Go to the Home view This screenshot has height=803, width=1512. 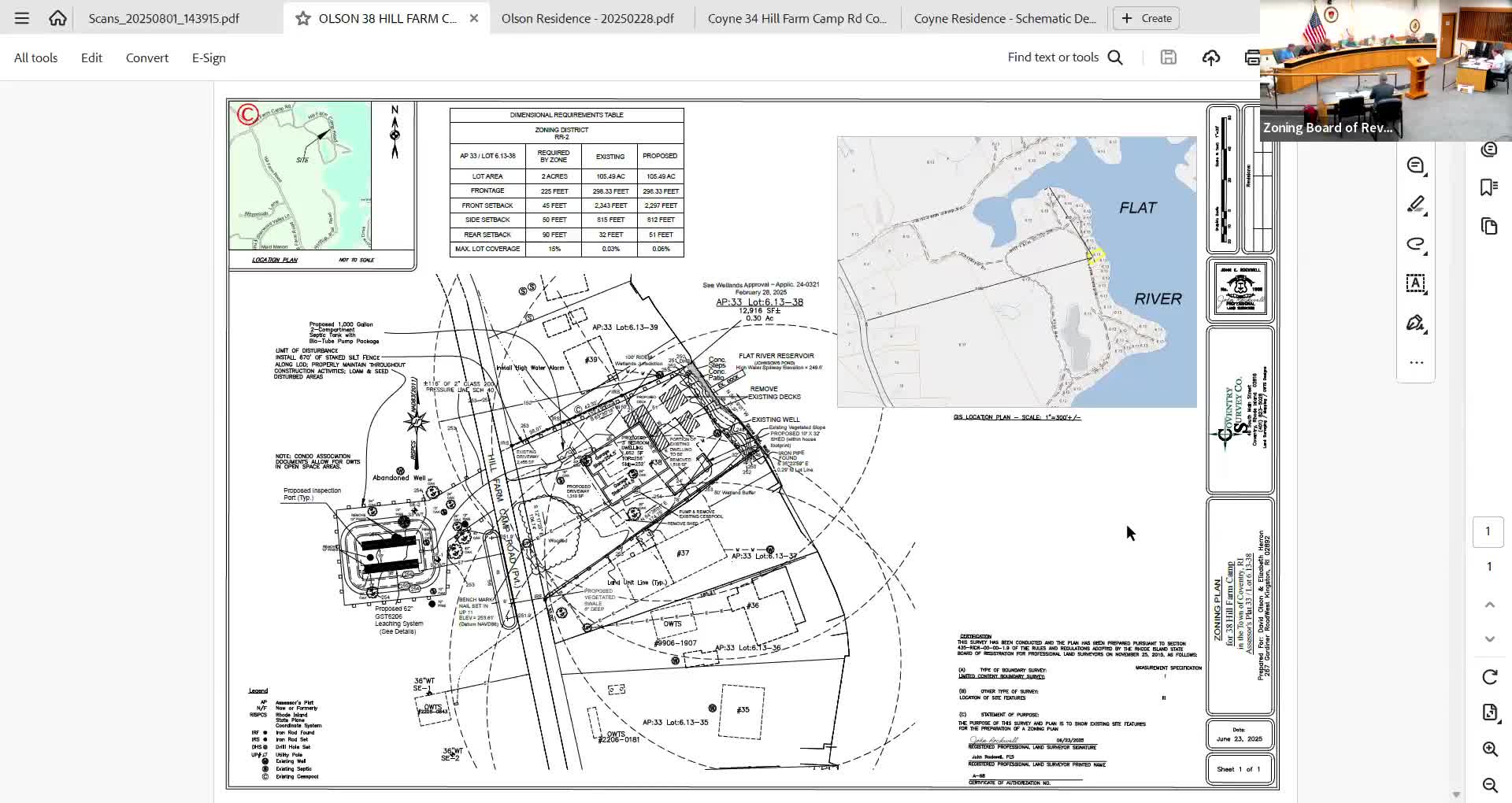57,18
